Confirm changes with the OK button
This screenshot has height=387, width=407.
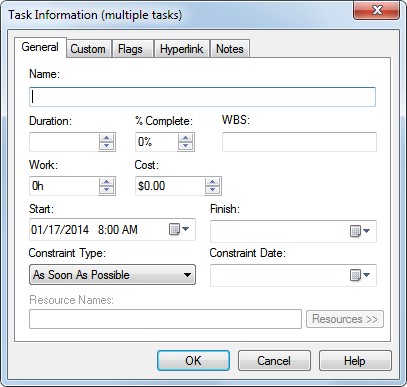tap(193, 360)
